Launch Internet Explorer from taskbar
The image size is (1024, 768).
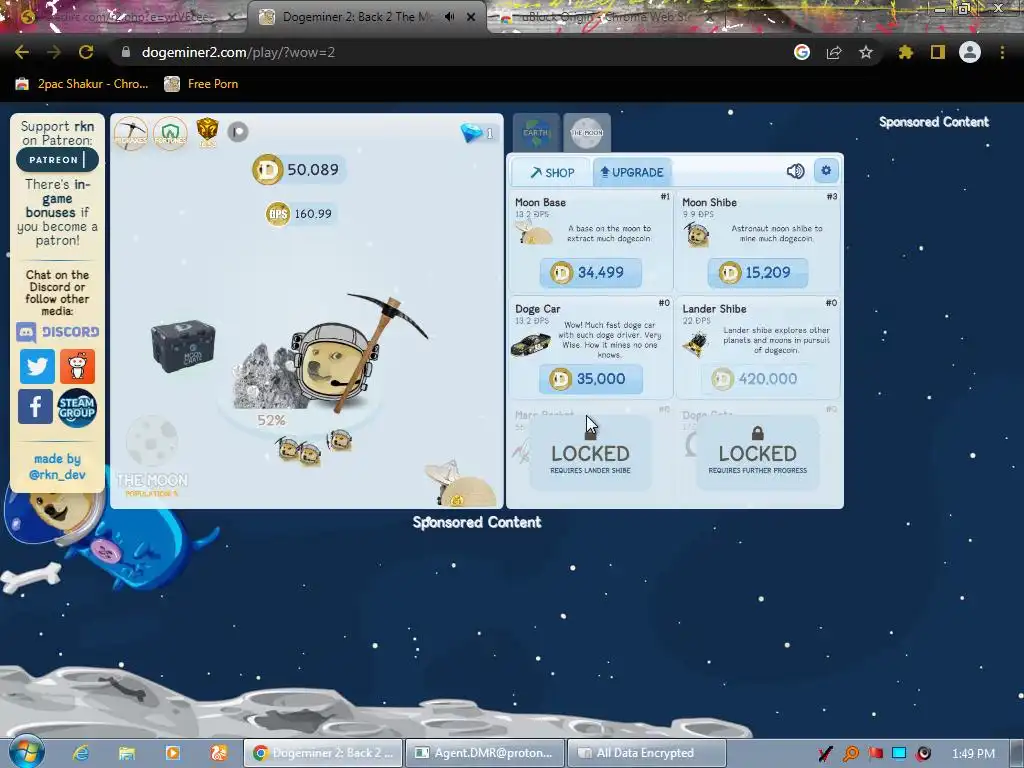[x=80, y=753]
